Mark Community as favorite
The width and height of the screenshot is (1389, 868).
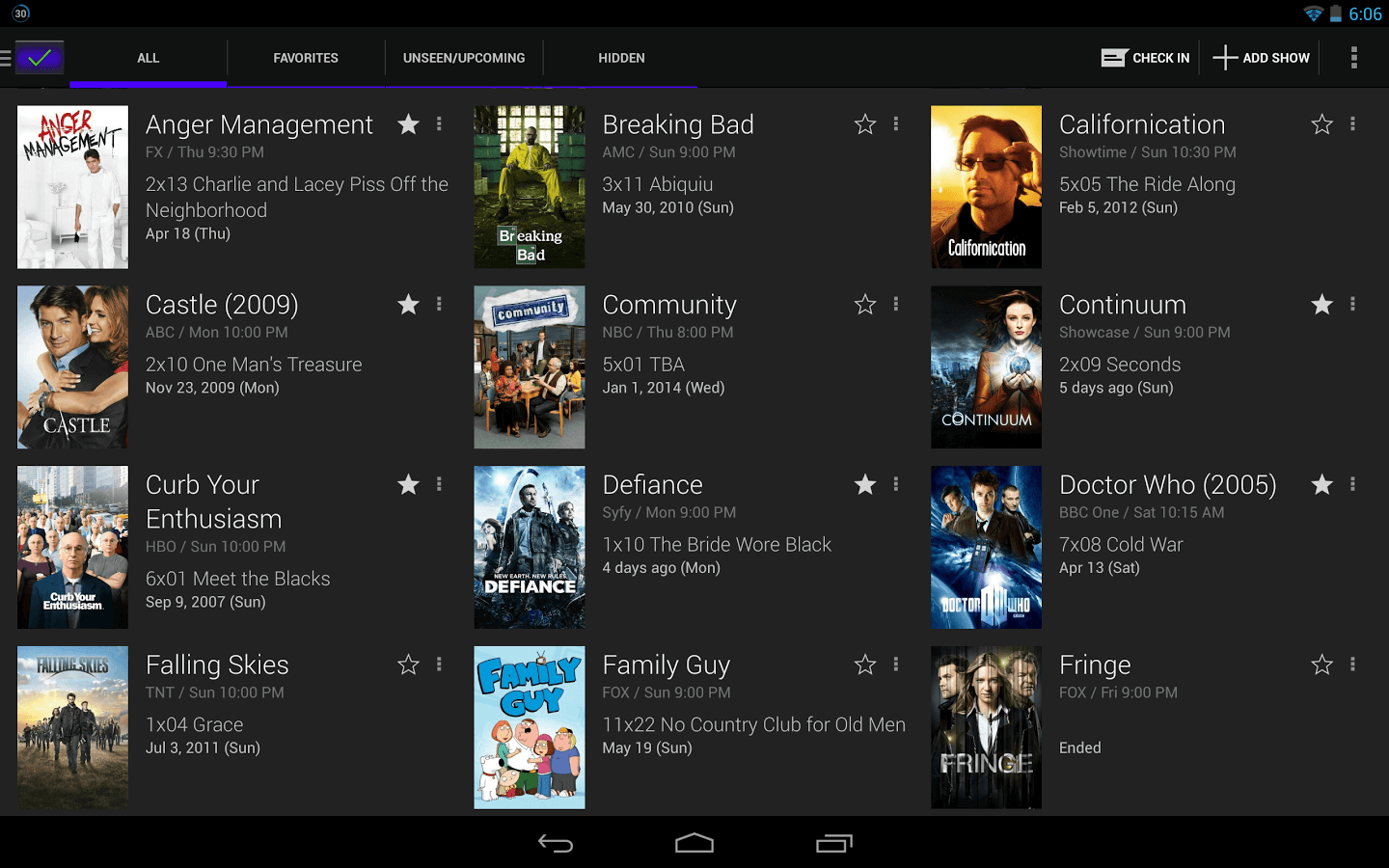[x=865, y=305]
